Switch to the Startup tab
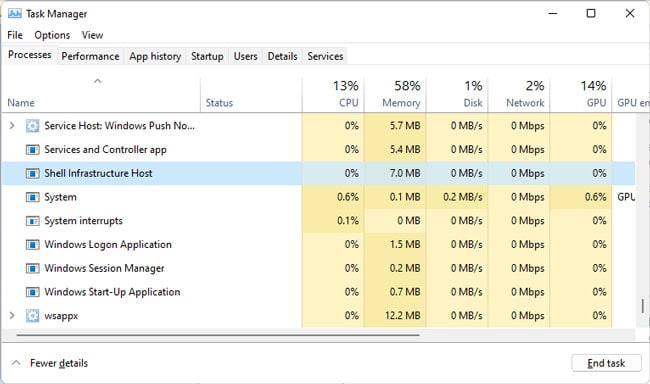 [x=207, y=56]
